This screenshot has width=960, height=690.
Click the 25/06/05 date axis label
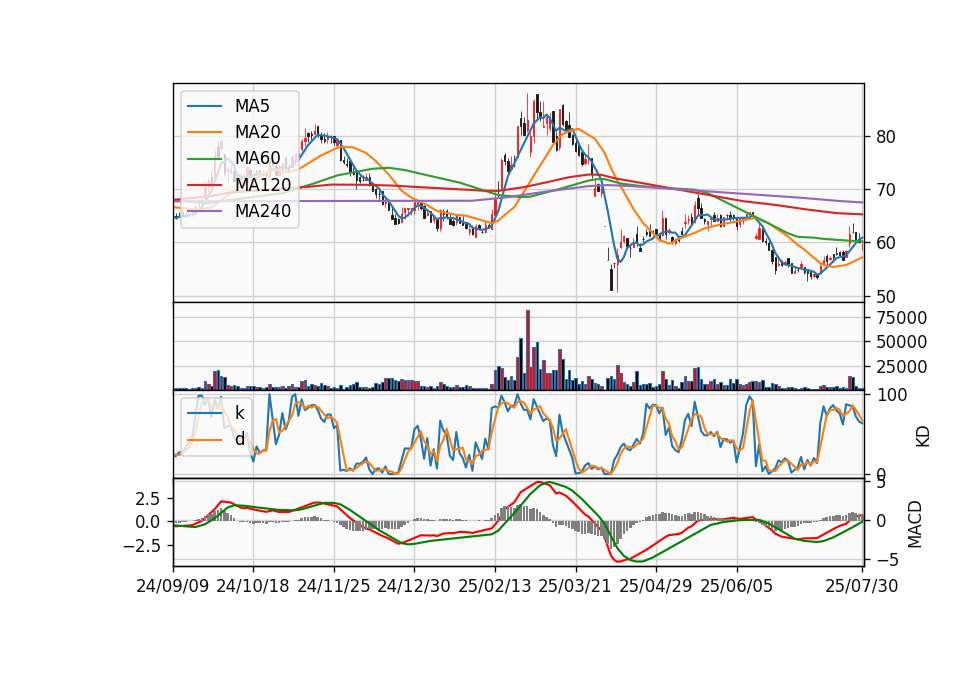(737, 586)
